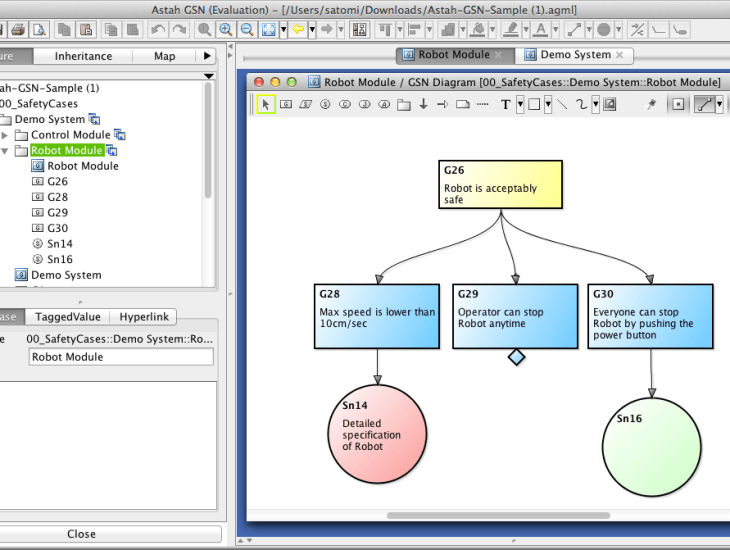
Task: Click the Zoom In magnifier icon
Action: coord(225,30)
